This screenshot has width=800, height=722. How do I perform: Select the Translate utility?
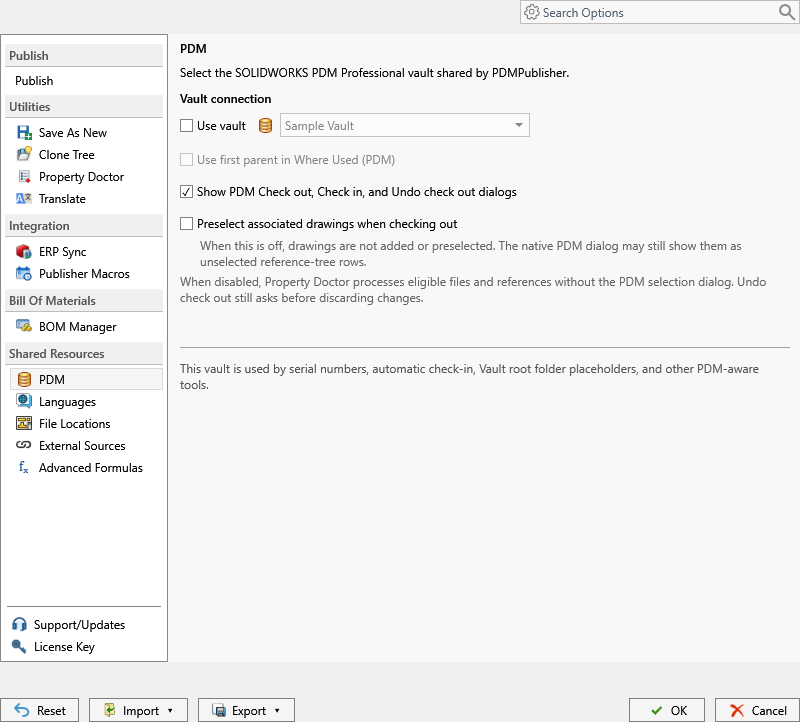click(62, 198)
